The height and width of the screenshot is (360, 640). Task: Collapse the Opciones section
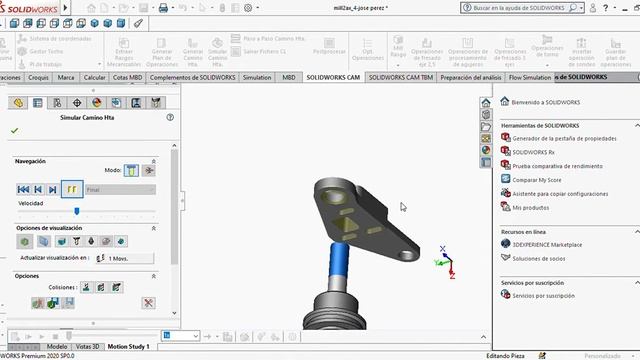click(154, 276)
